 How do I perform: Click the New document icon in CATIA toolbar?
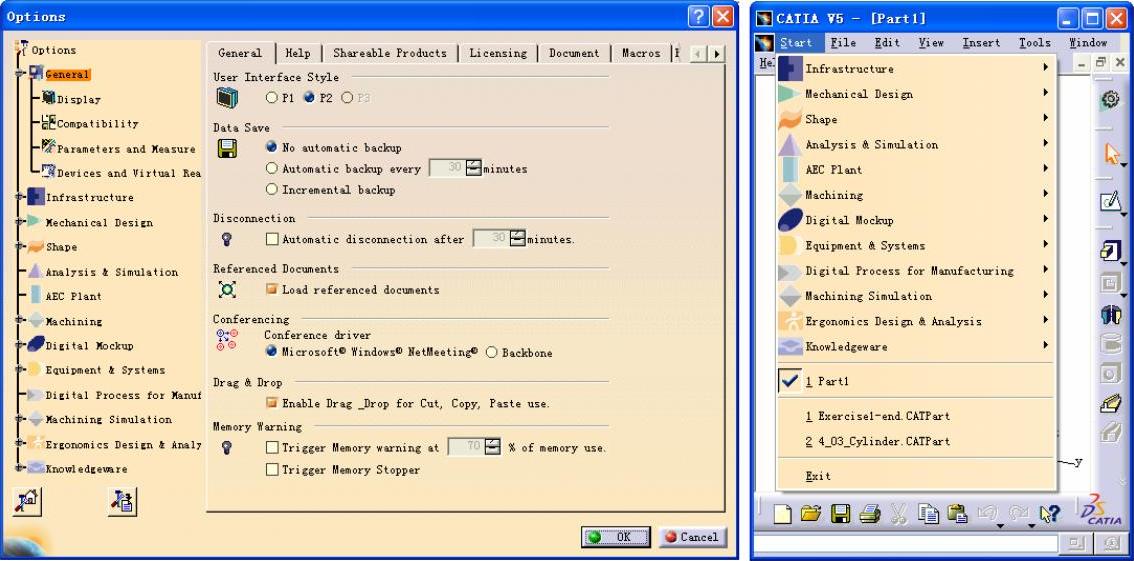coord(783,514)
